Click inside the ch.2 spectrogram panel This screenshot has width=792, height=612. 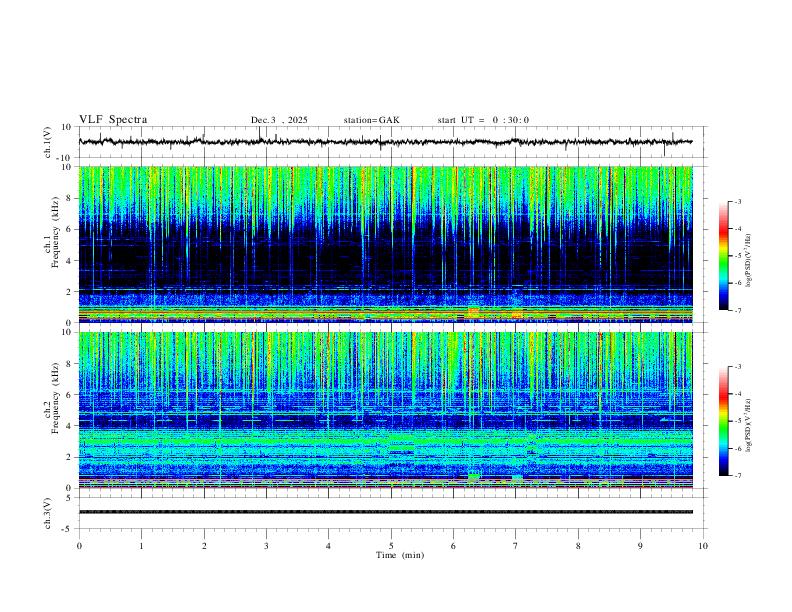point(385,410)
